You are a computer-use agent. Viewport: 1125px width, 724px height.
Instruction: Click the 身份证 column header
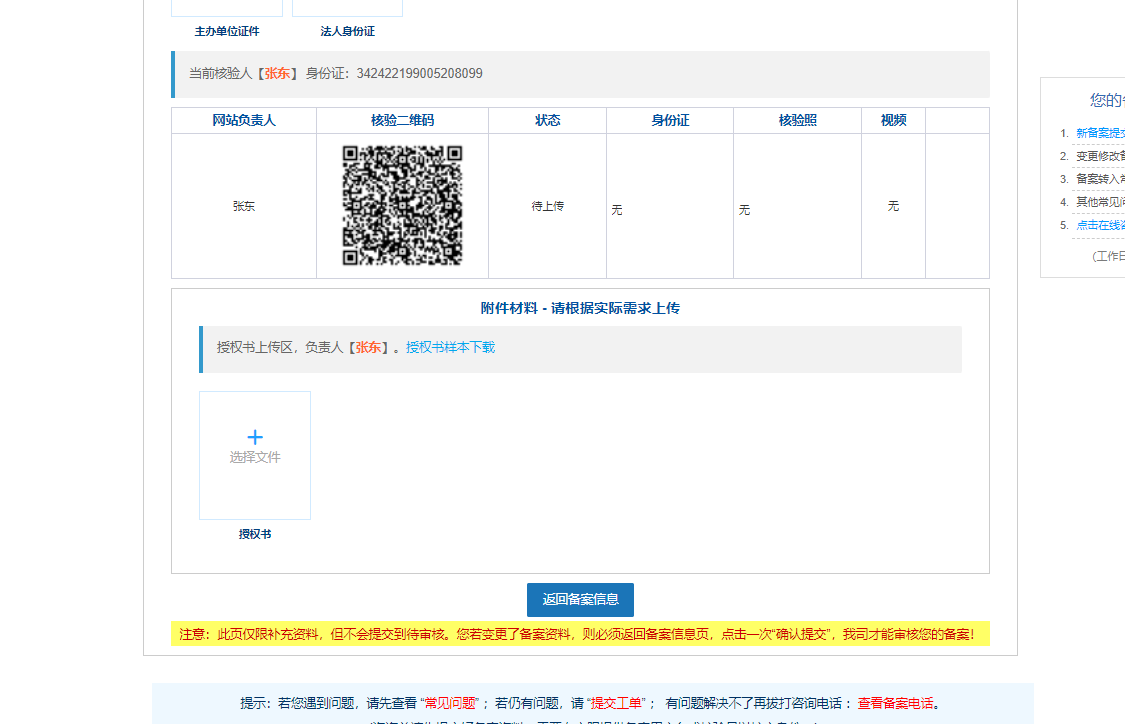670,121
